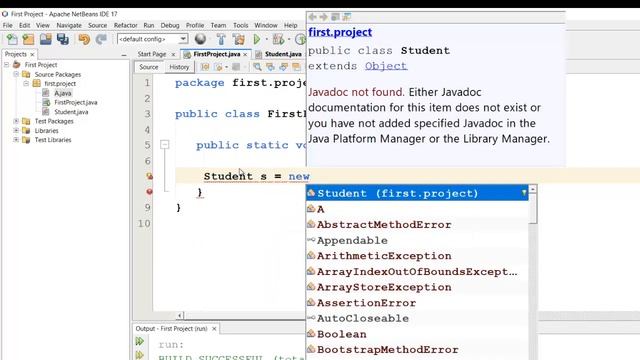Click the Javadoc popup forward arrow
Screen dimensions: 640x360
324,17
